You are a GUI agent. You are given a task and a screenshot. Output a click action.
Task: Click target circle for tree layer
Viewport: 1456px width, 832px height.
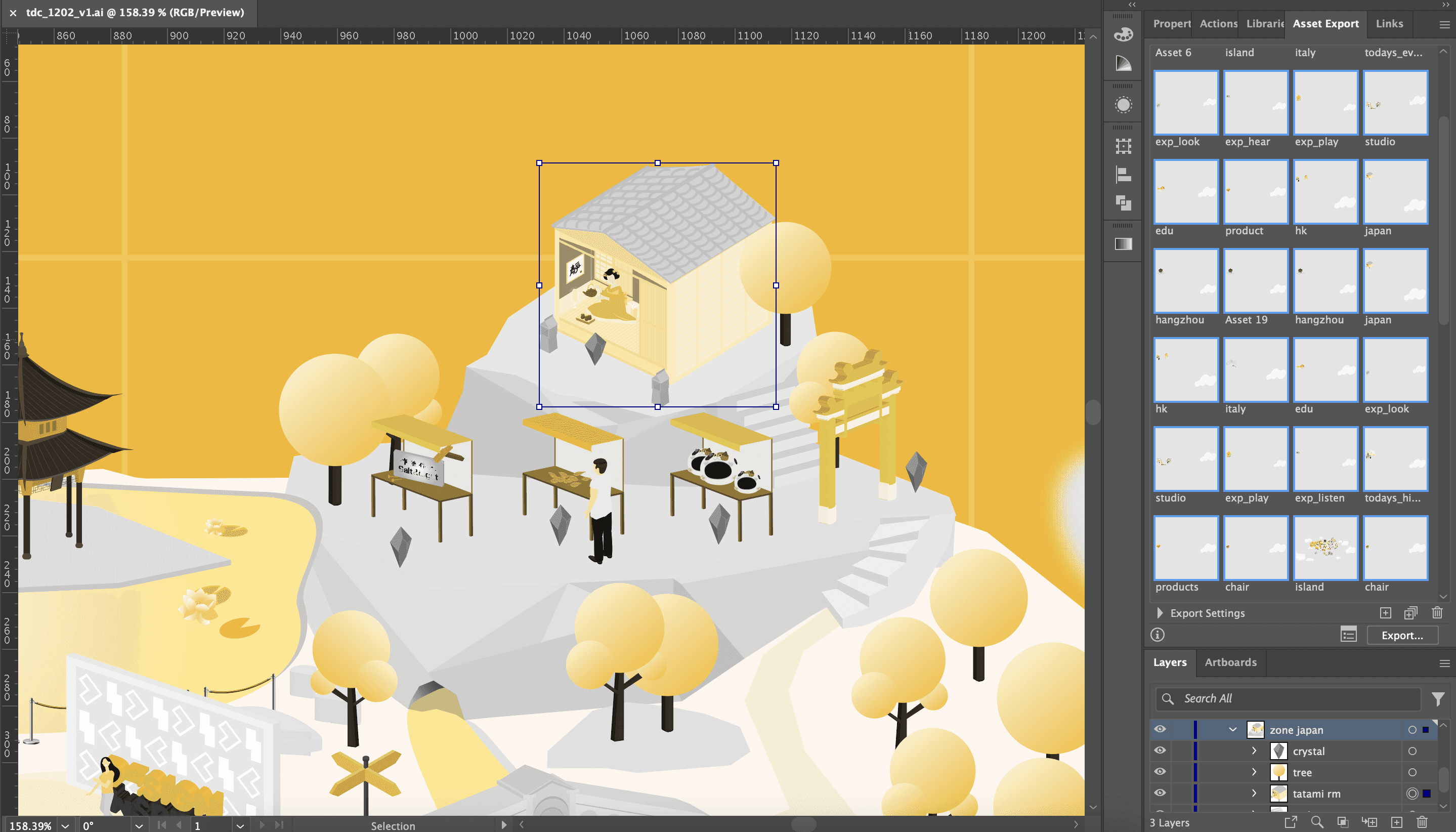tap(1412, 772)
